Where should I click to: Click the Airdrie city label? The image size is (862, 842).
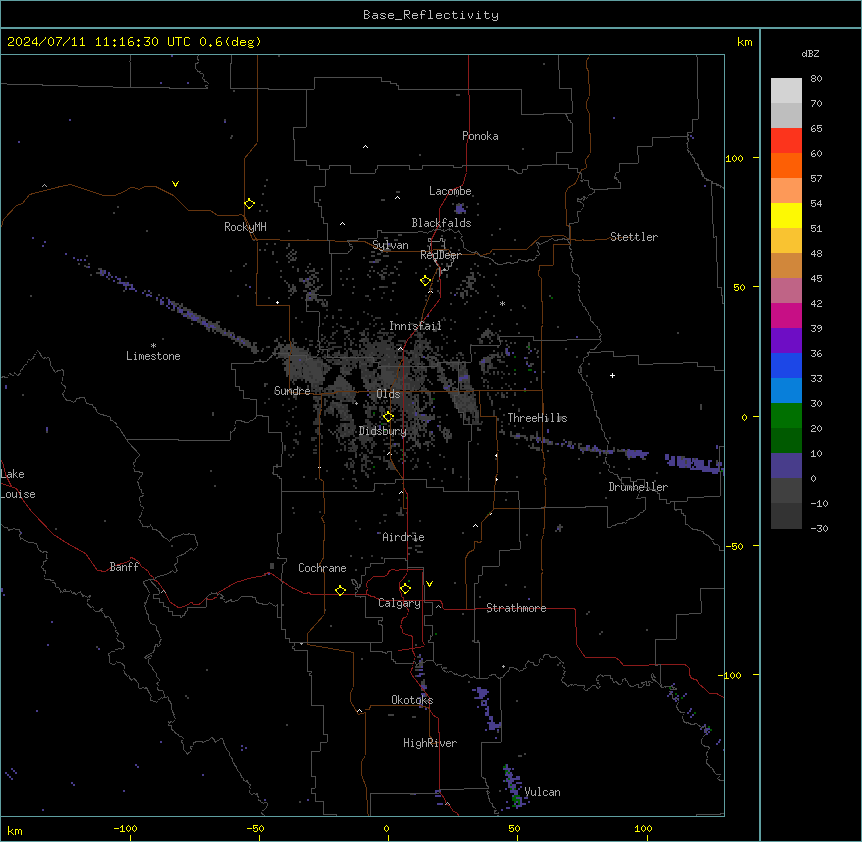click(x=404, y=537)
